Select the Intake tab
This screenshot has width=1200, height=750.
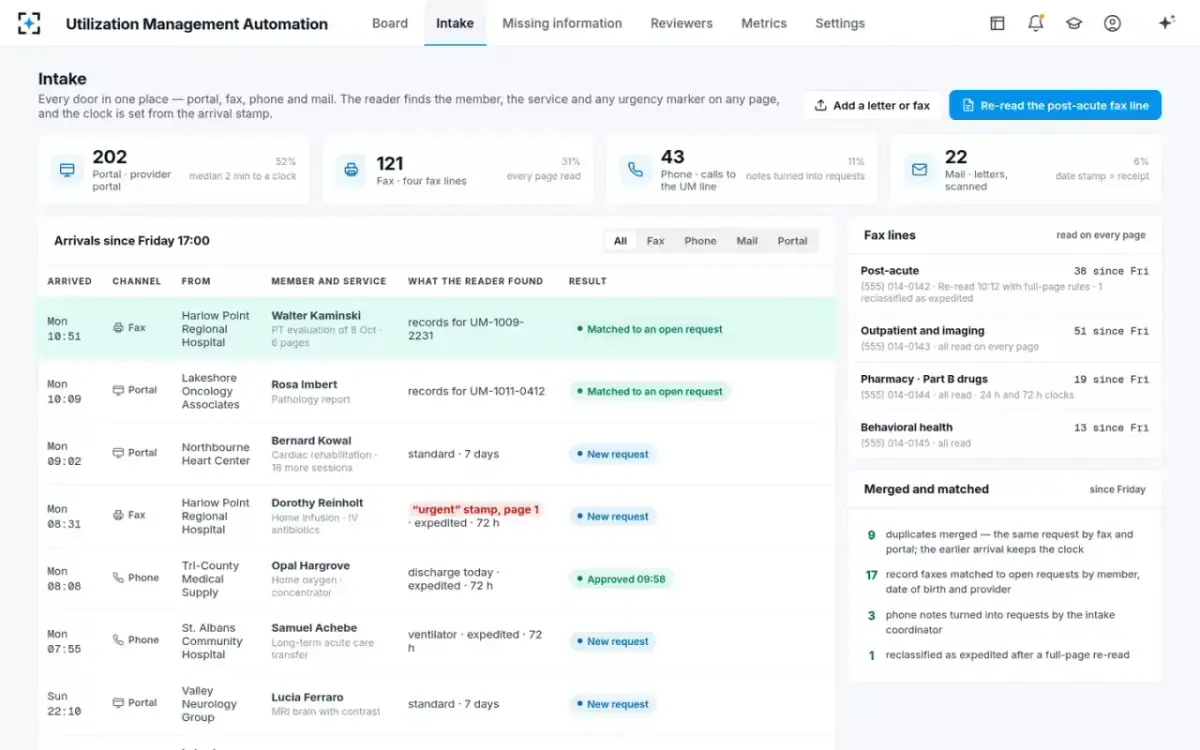tap(455, 23)
